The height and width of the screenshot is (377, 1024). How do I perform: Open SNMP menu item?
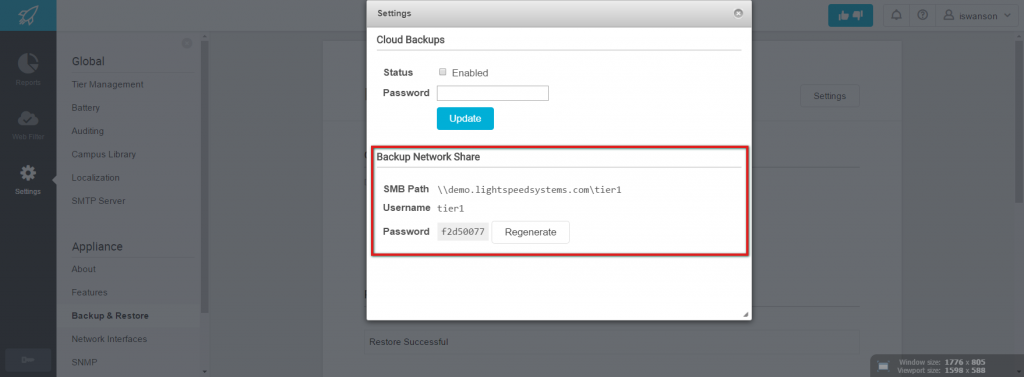click(84, 362)
